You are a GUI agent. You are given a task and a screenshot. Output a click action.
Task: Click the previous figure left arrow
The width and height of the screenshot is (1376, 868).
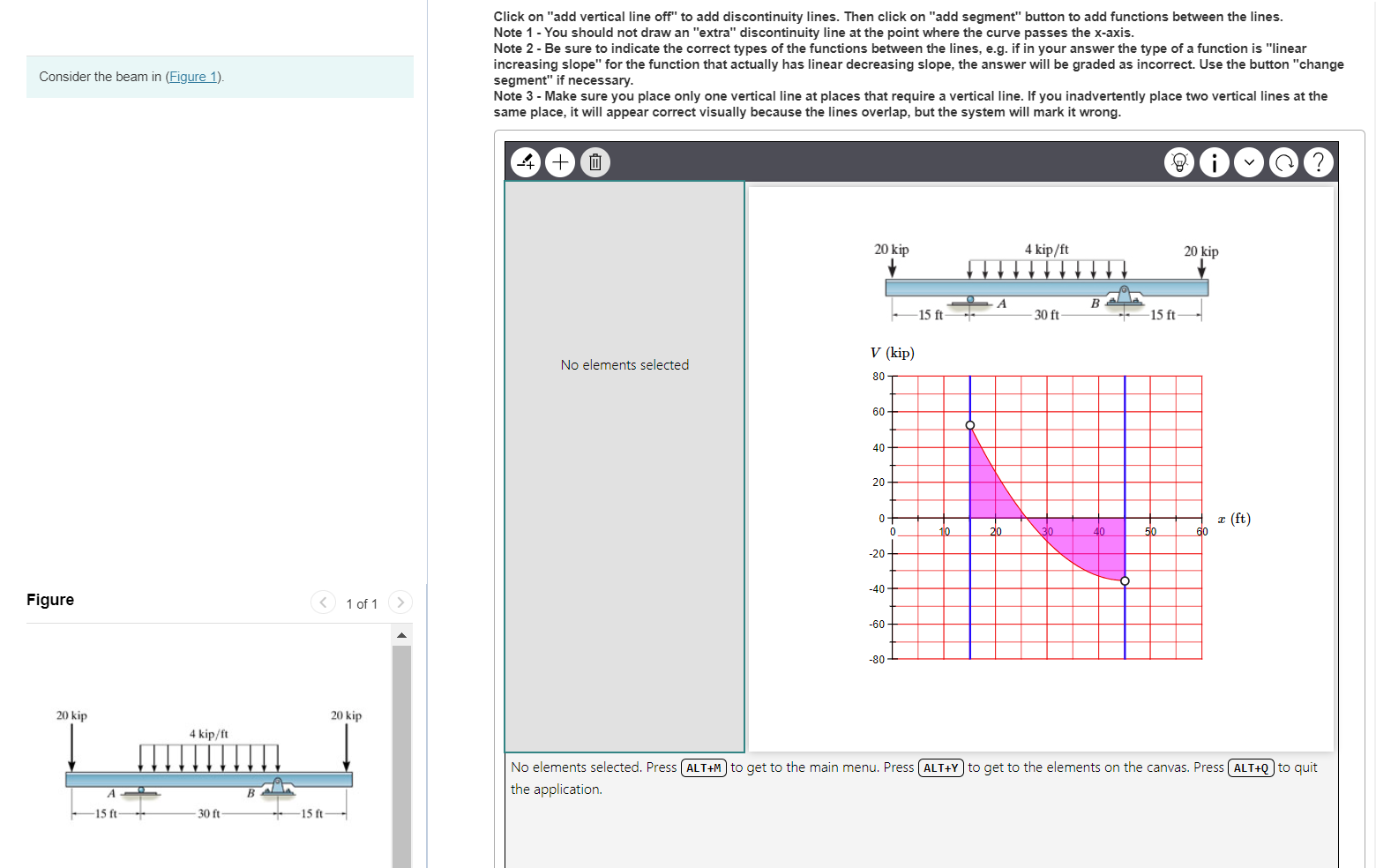point(323,602)
